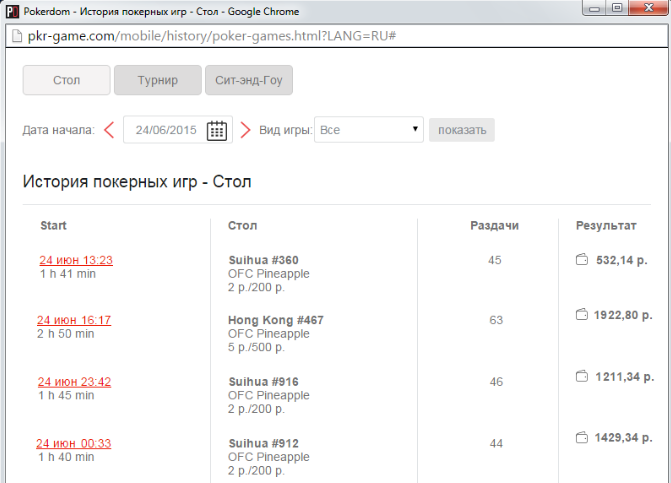This screenshot has width=671, height=483.
Task: Click the Start column header
Action: [x=53, y=225]
